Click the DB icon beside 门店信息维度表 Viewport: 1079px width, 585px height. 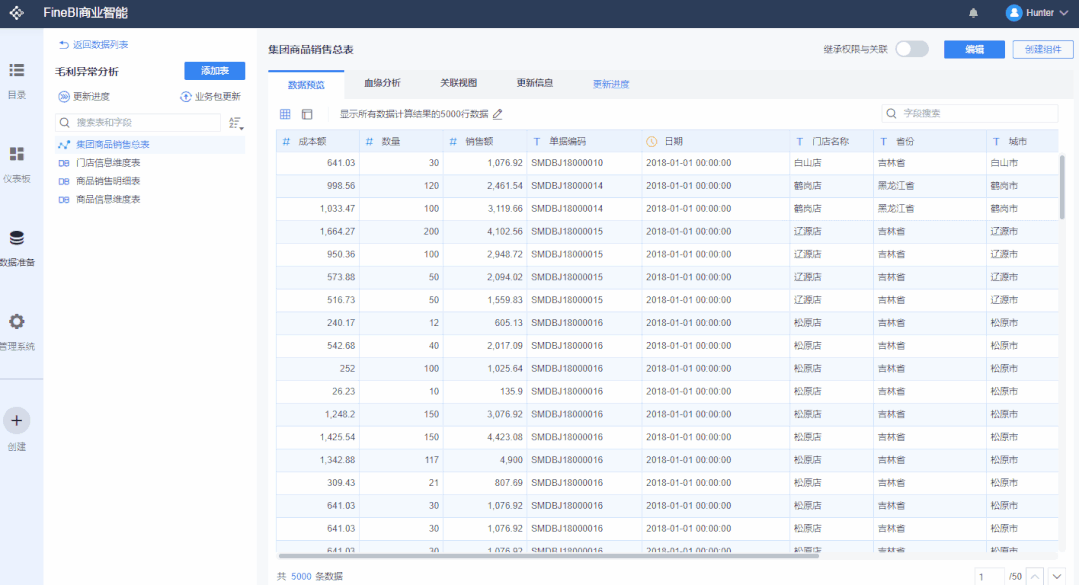(x=64, y=163)
